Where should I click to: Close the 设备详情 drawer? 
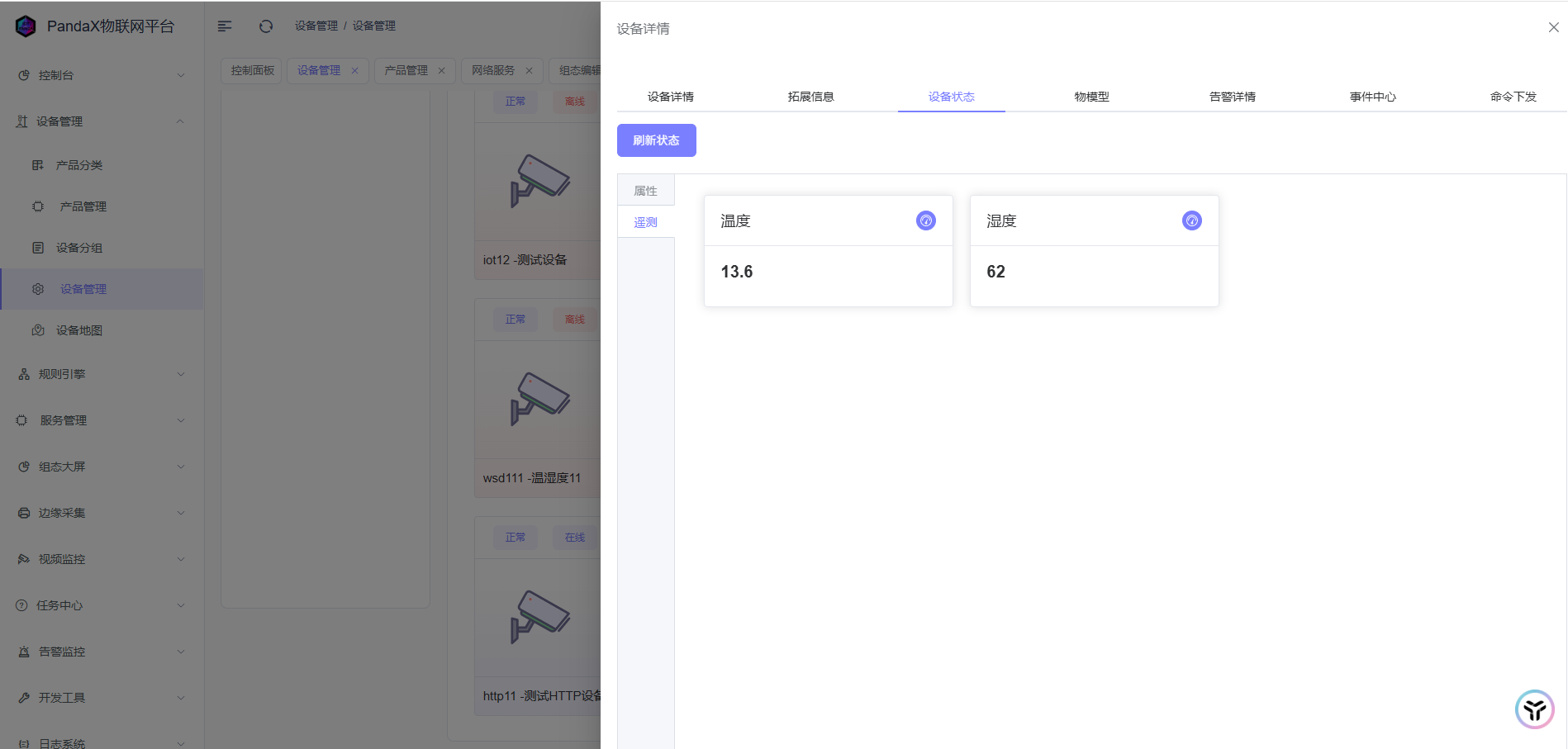(1553, 27)
